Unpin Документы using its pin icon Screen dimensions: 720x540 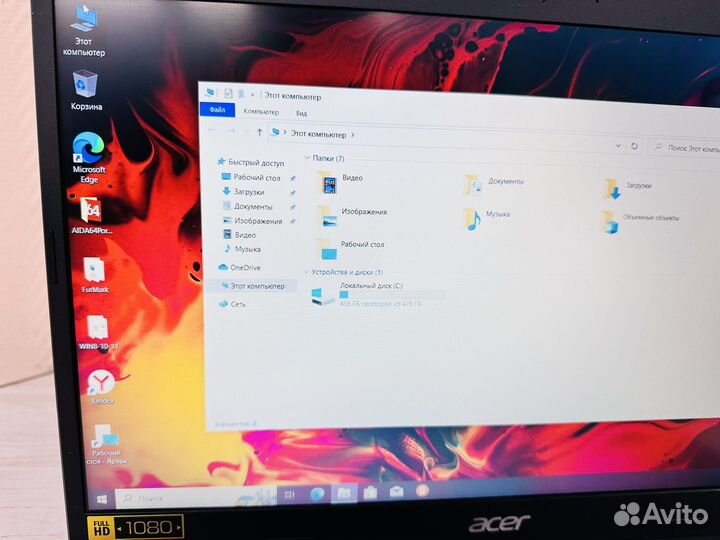pos(292,207)
